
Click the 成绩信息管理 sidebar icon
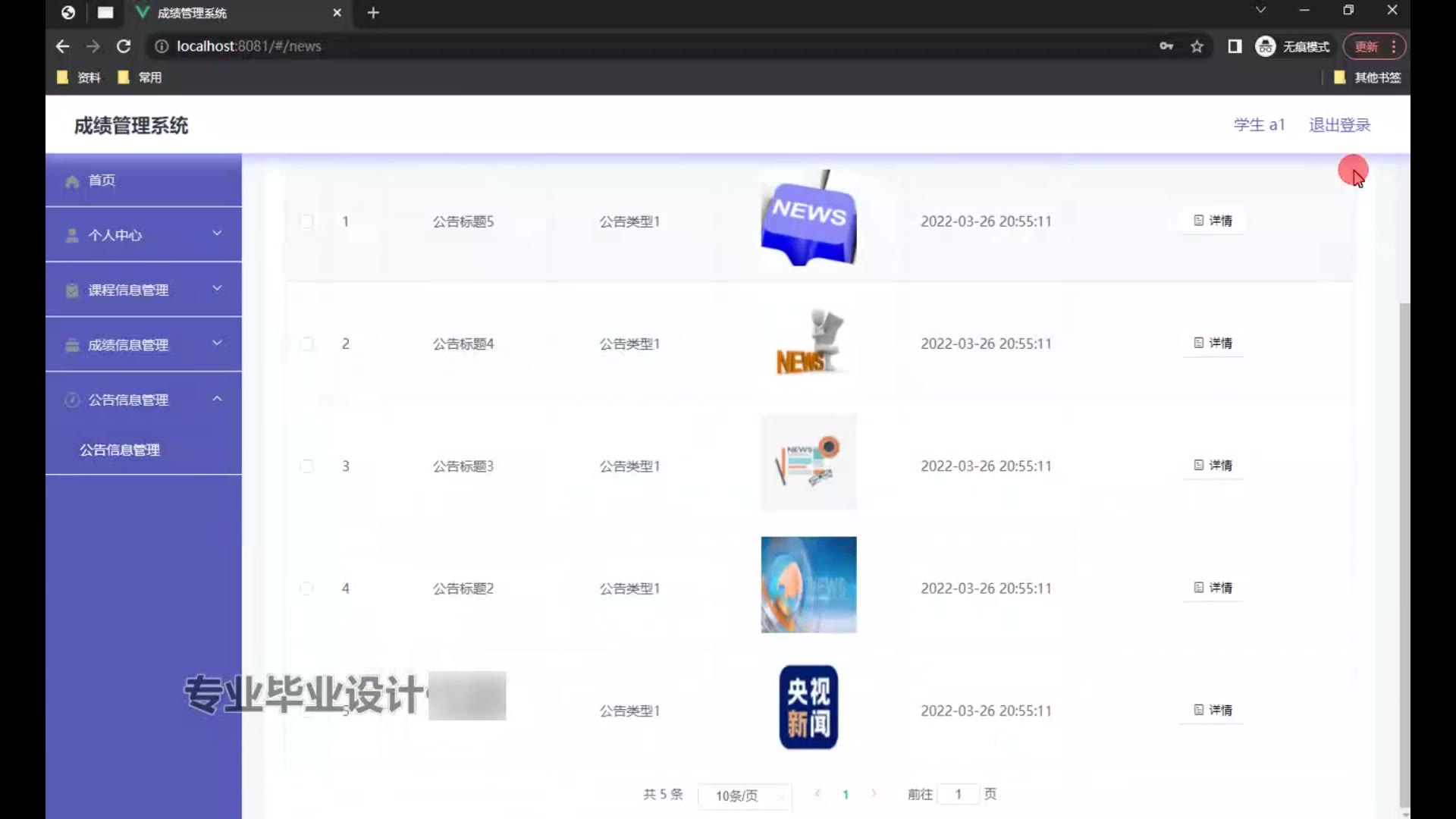point(72,345)
